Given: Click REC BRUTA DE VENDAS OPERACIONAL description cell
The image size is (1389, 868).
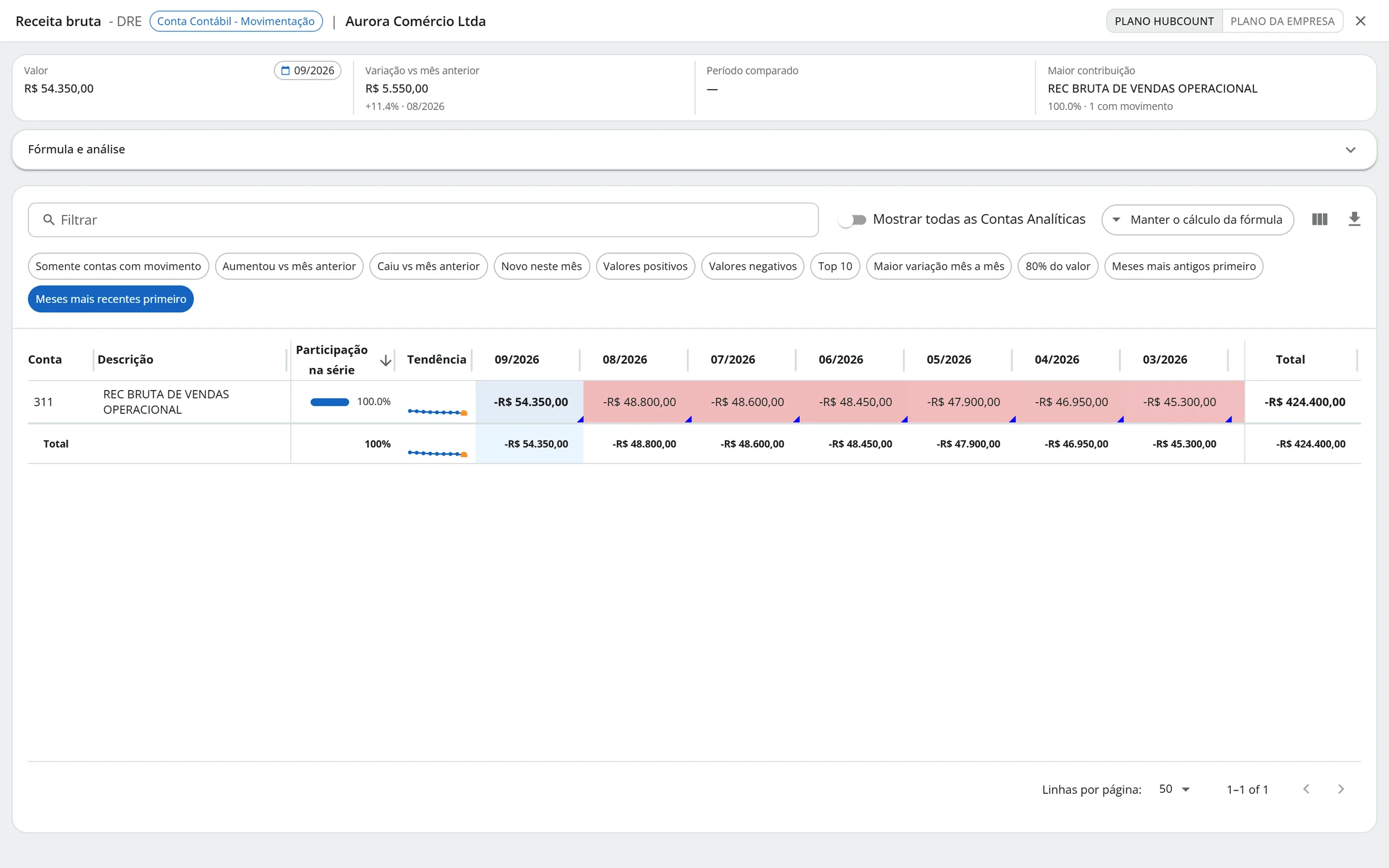Looking at the screenshot, I should [x=191, y=402].
